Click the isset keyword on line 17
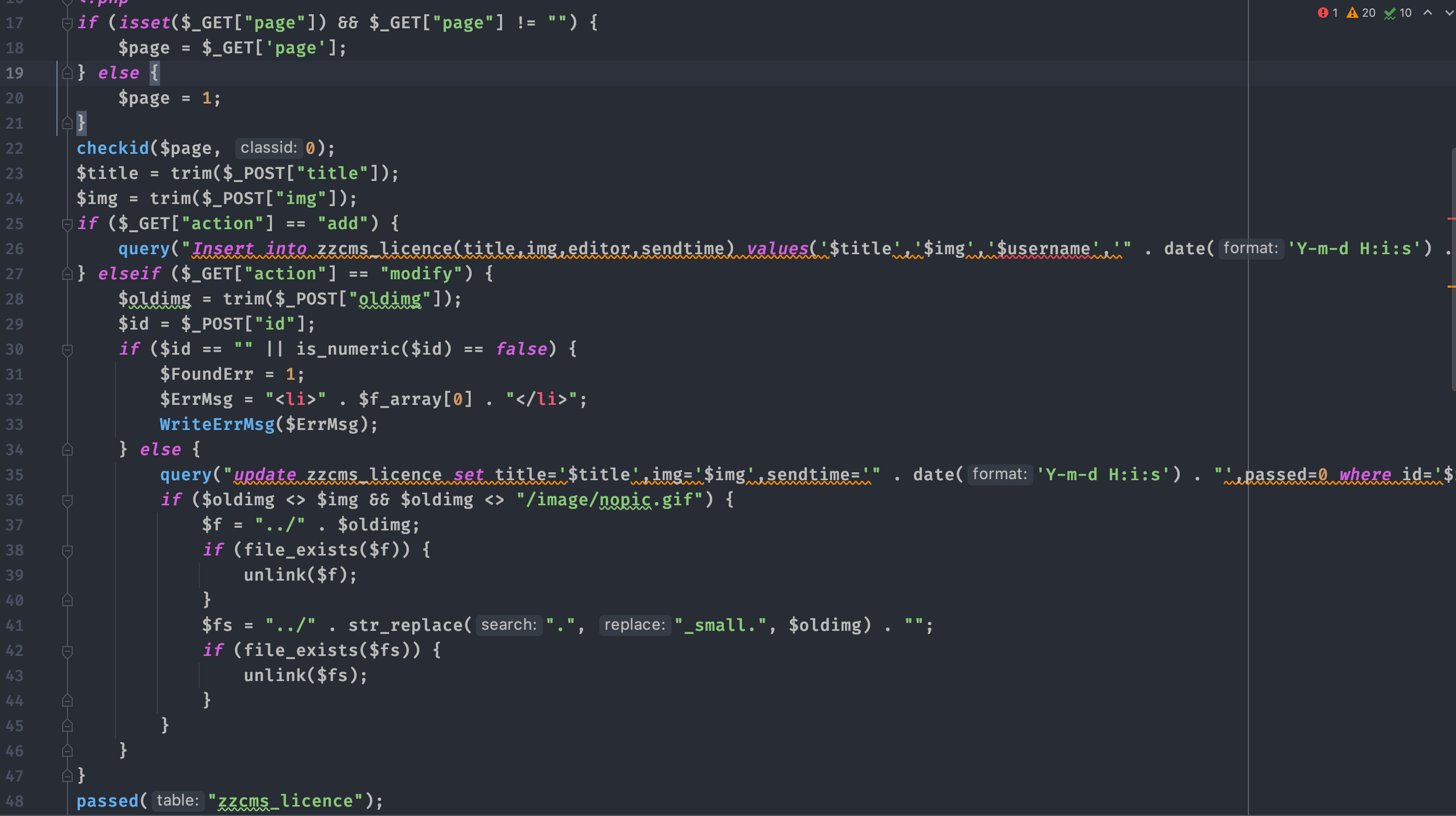Image resolution: width=1456 pixels, height=816 pixels. 144,22
